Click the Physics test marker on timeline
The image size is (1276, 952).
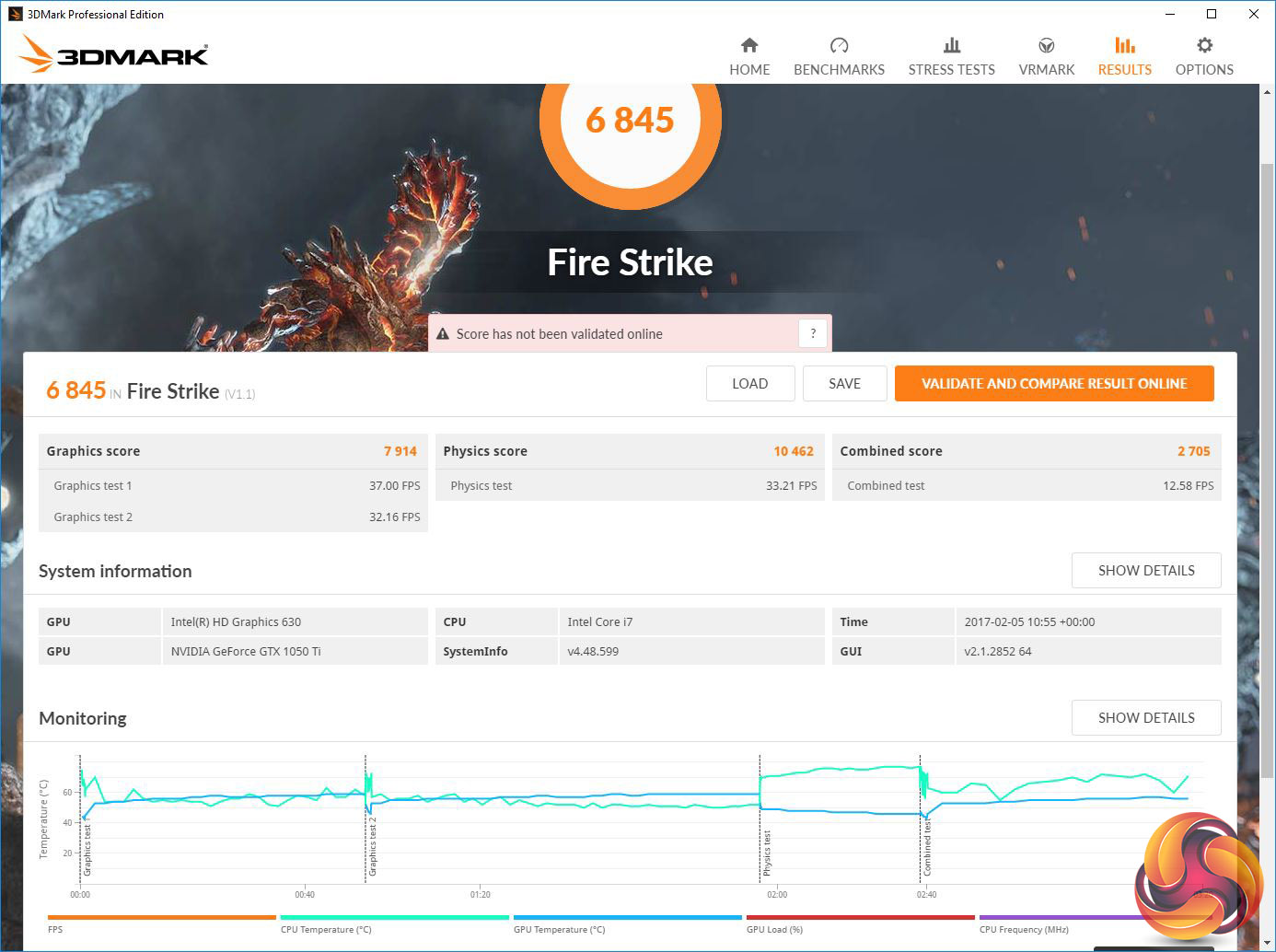coord(767,852)
